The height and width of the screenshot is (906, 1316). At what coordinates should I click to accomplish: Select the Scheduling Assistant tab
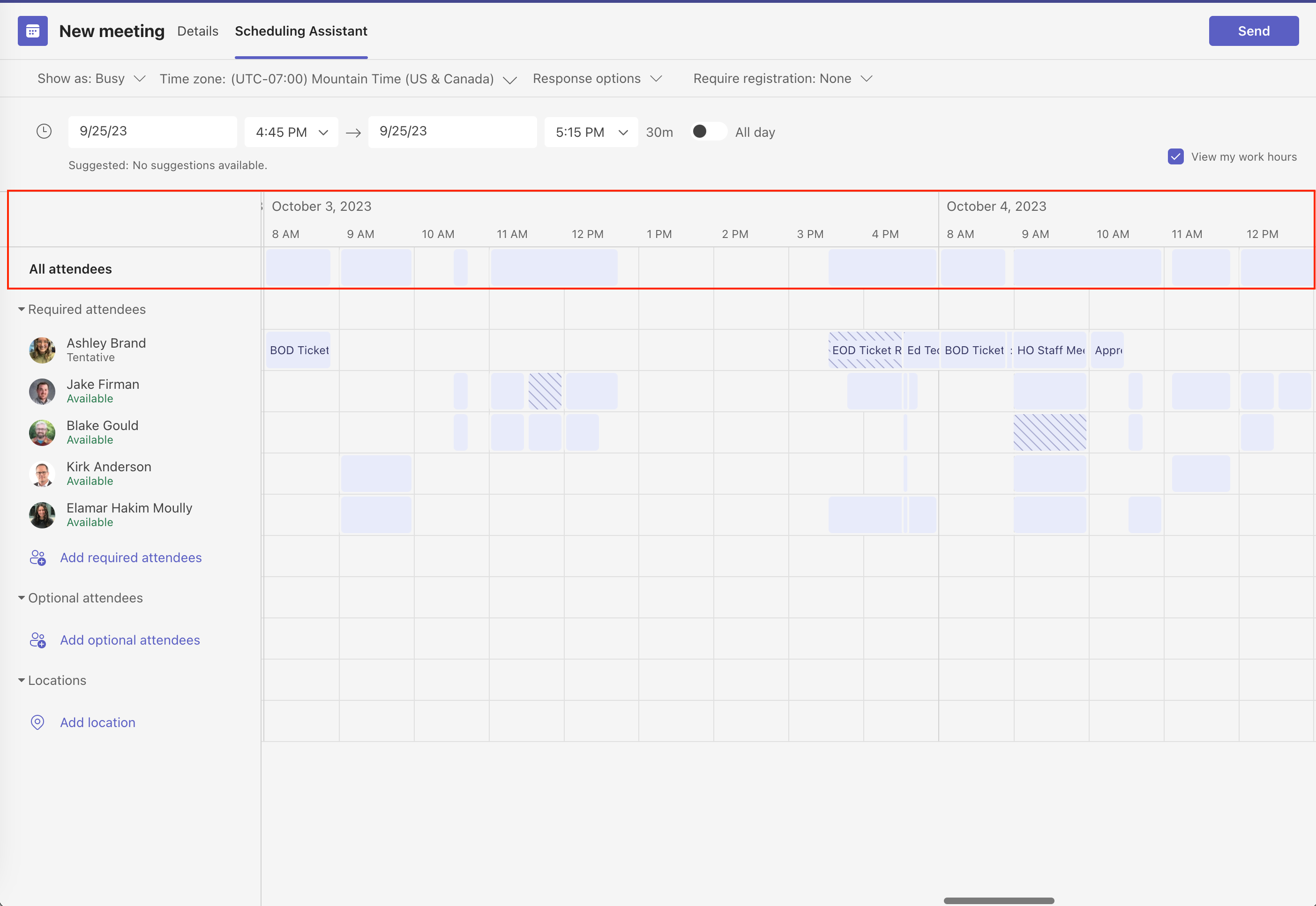[x=300, y=31]
